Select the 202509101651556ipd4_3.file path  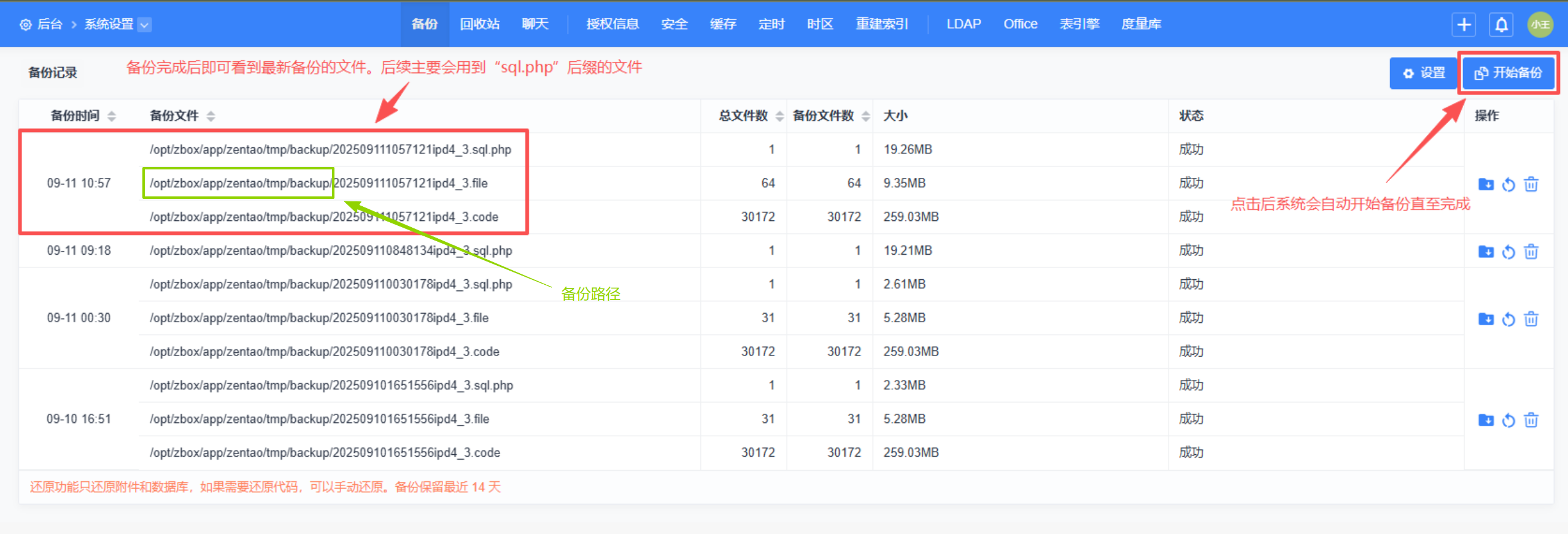[x=319, y=420]
